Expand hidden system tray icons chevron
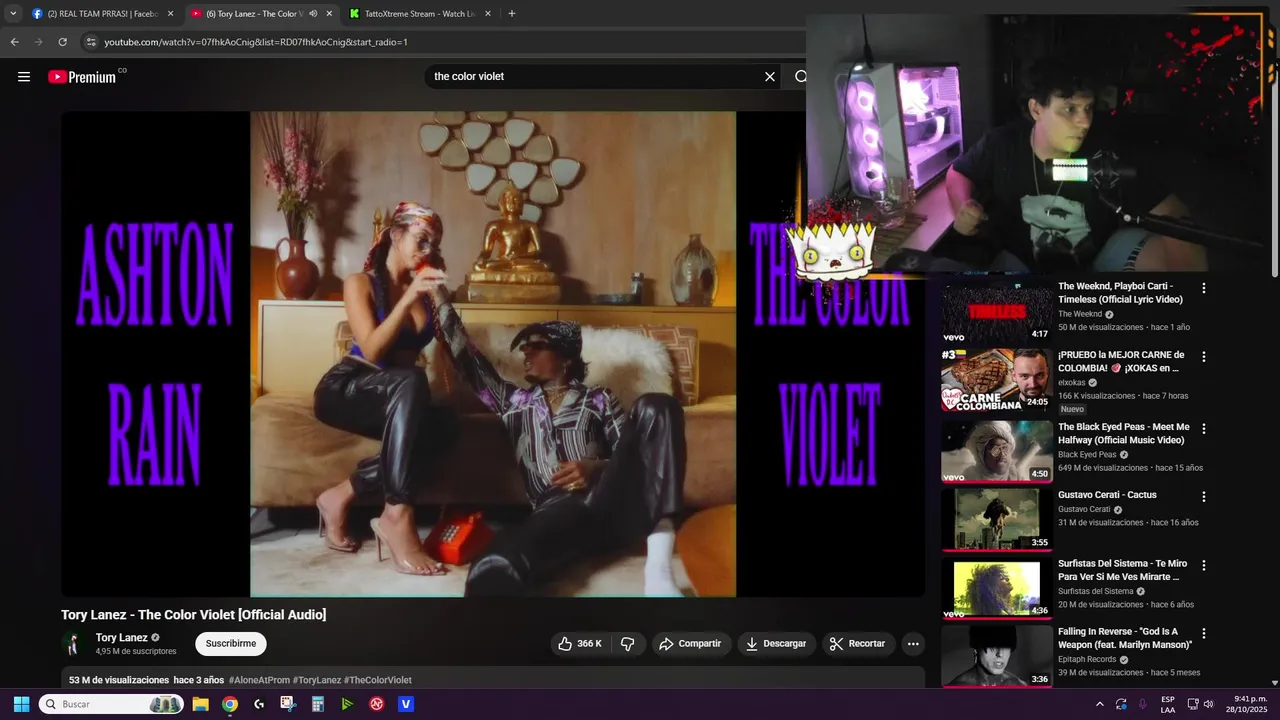 coord(1100,704)
